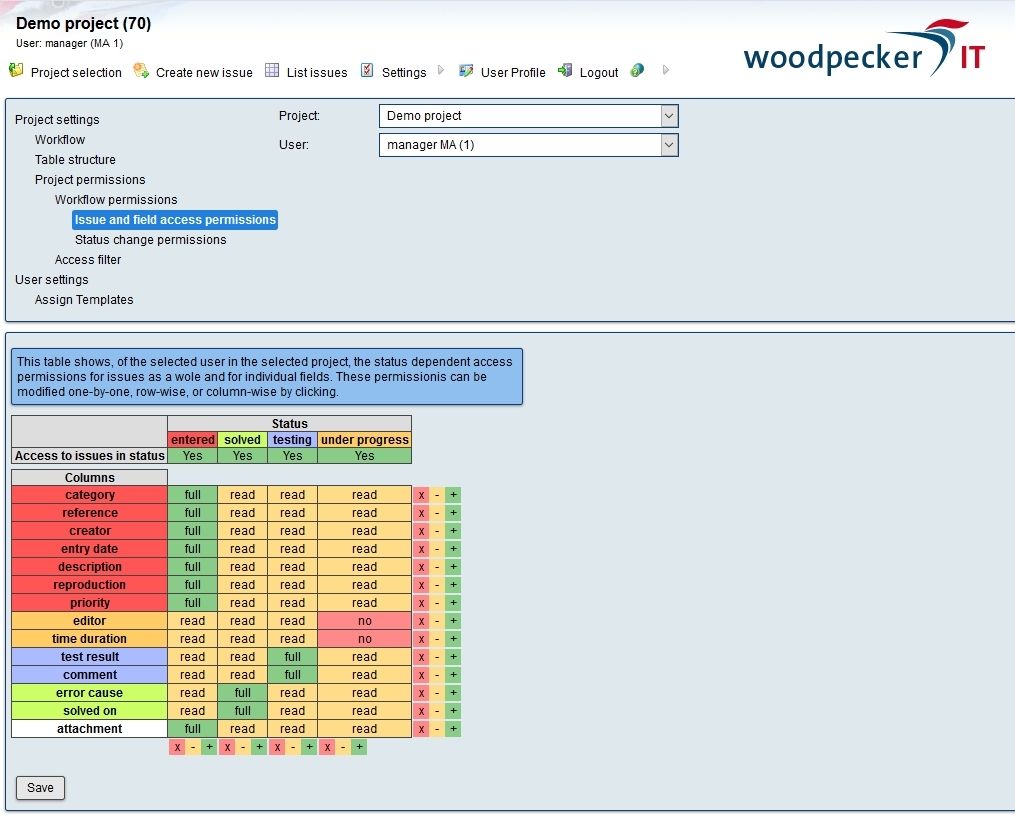The height and width of the screenshot is (829, 1015).
Task: Click the Save button
Action: tap(40, 788)
